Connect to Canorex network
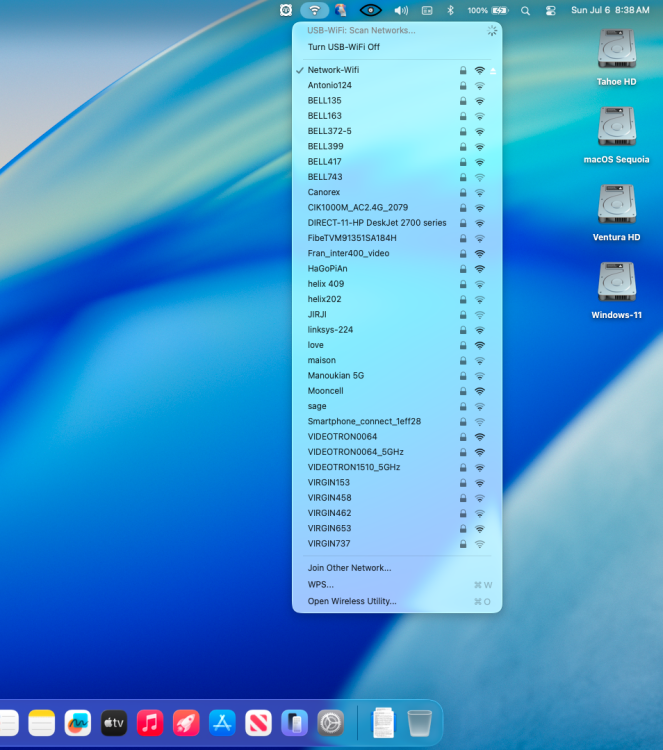This screenshot has width=663, height=750. (x=397, y=192)
